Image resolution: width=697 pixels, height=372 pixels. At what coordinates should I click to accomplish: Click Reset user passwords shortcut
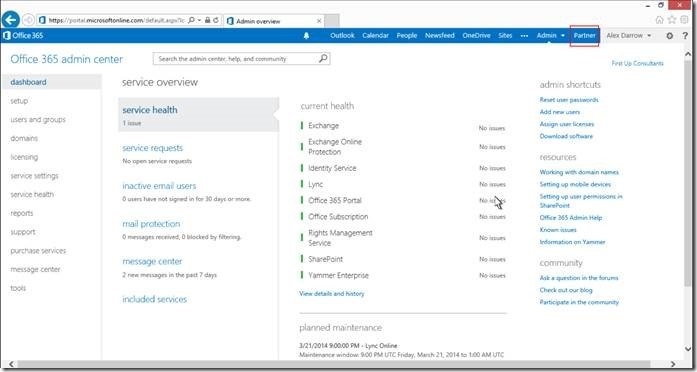click(569, 100)
